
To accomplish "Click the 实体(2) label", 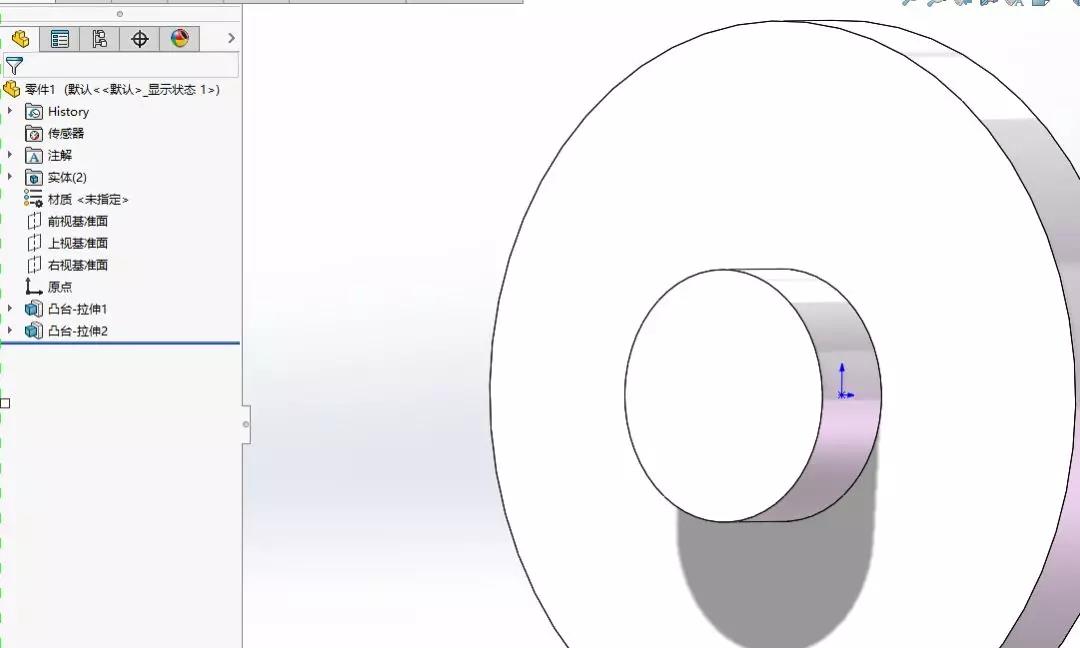I will point(67,178).
